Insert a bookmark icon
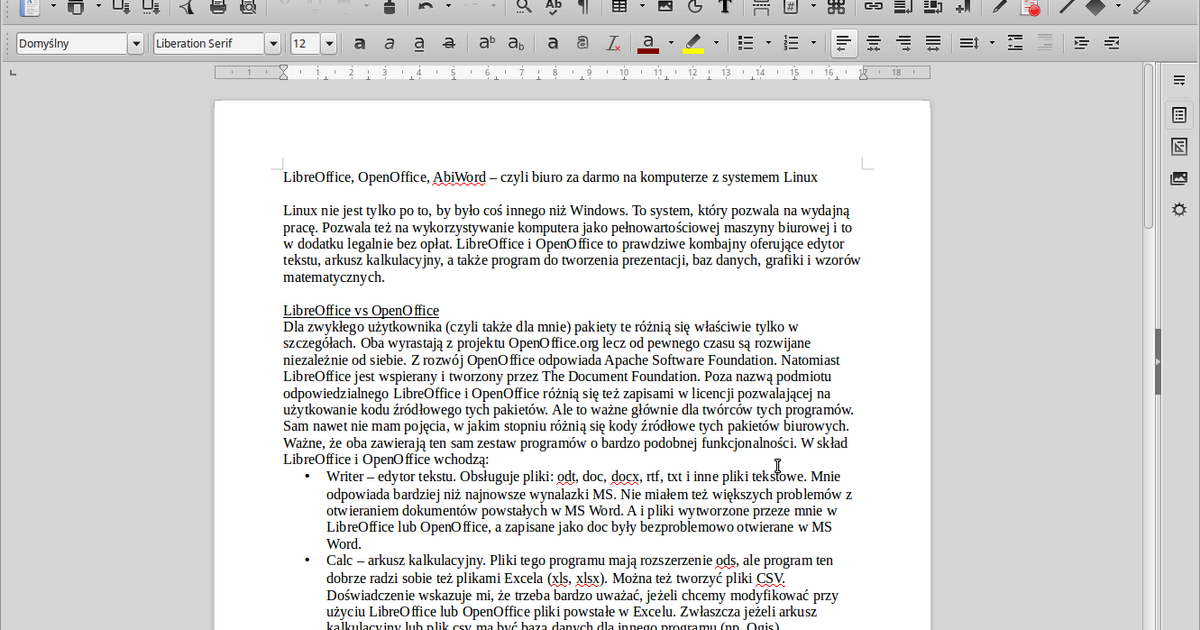This screenshot has height=630, width=1200. pyautogui.click(x=962, y=7)
